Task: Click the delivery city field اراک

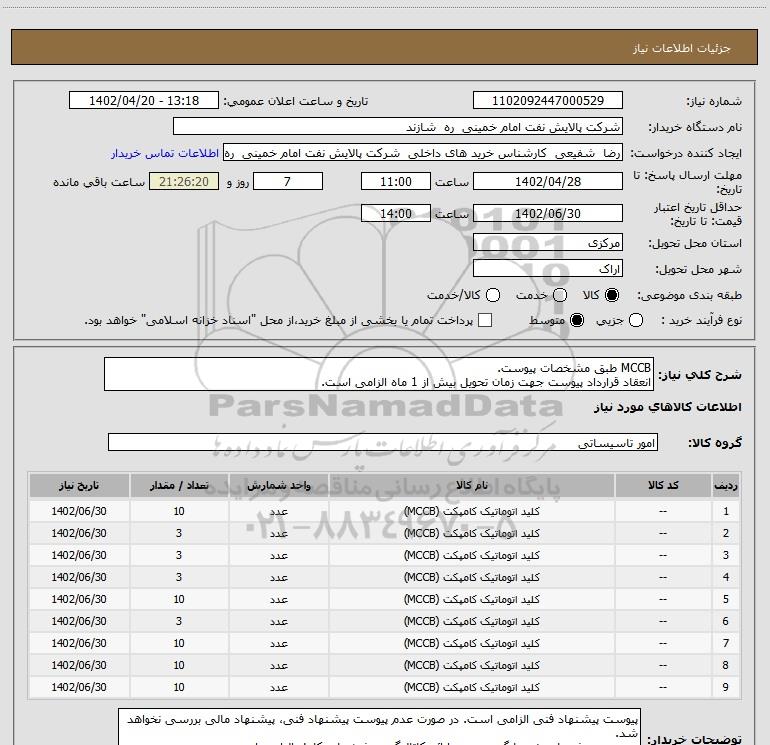Action: click(548, 269)
